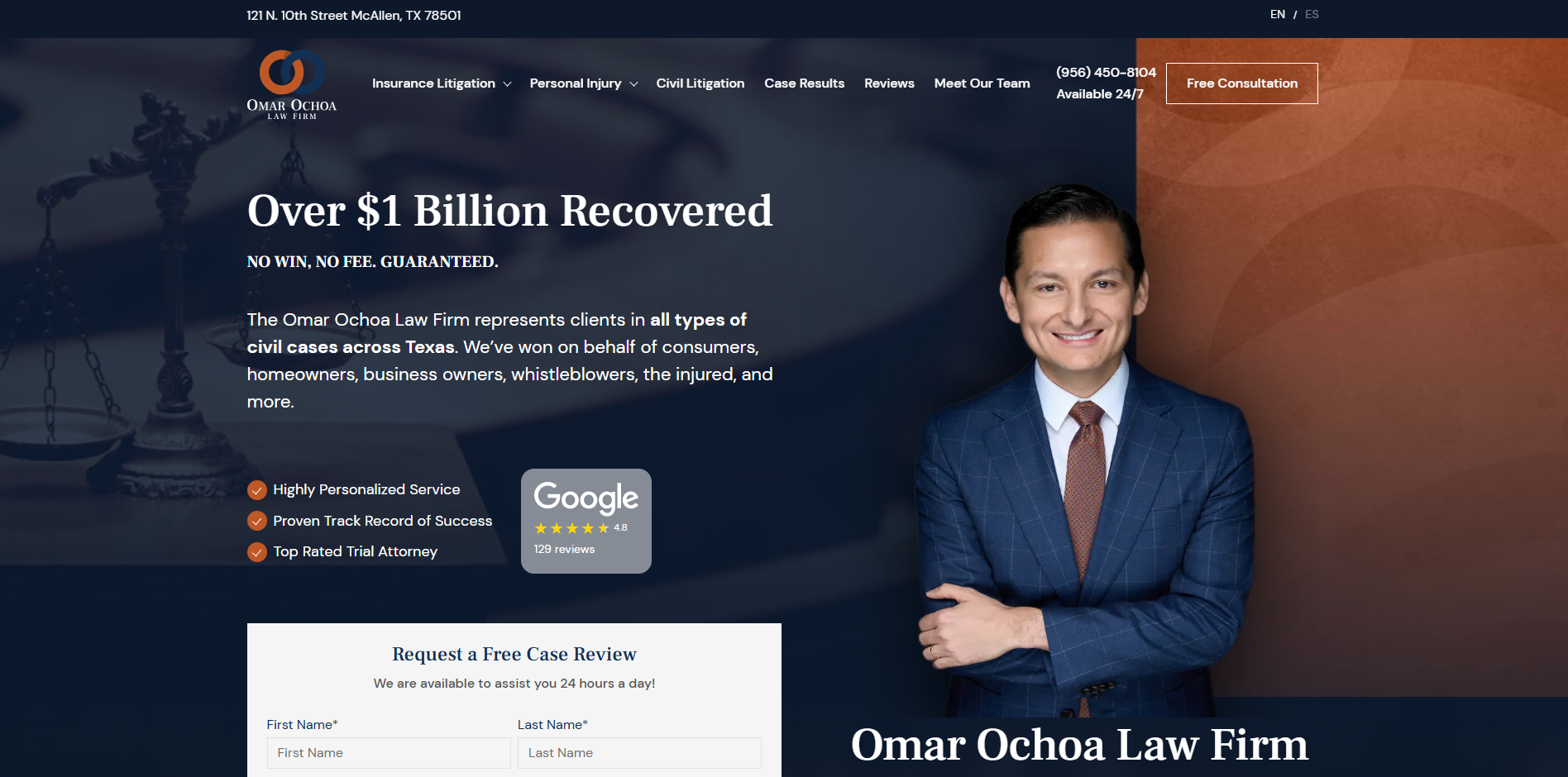Expand the Personal Injury dropdown chevron

[x=633, y=84]
